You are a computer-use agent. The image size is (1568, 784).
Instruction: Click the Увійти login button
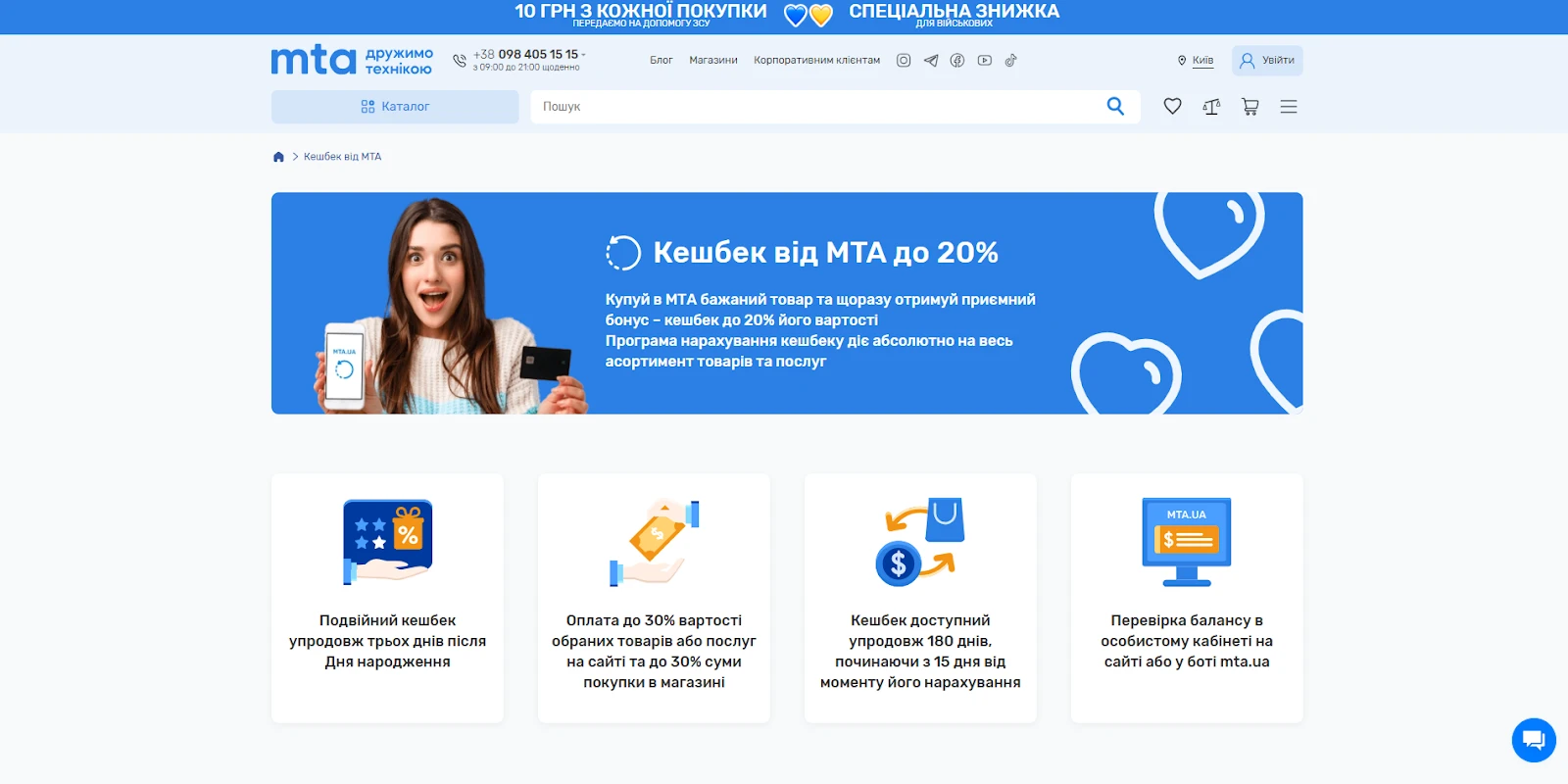click(1267, 61)
